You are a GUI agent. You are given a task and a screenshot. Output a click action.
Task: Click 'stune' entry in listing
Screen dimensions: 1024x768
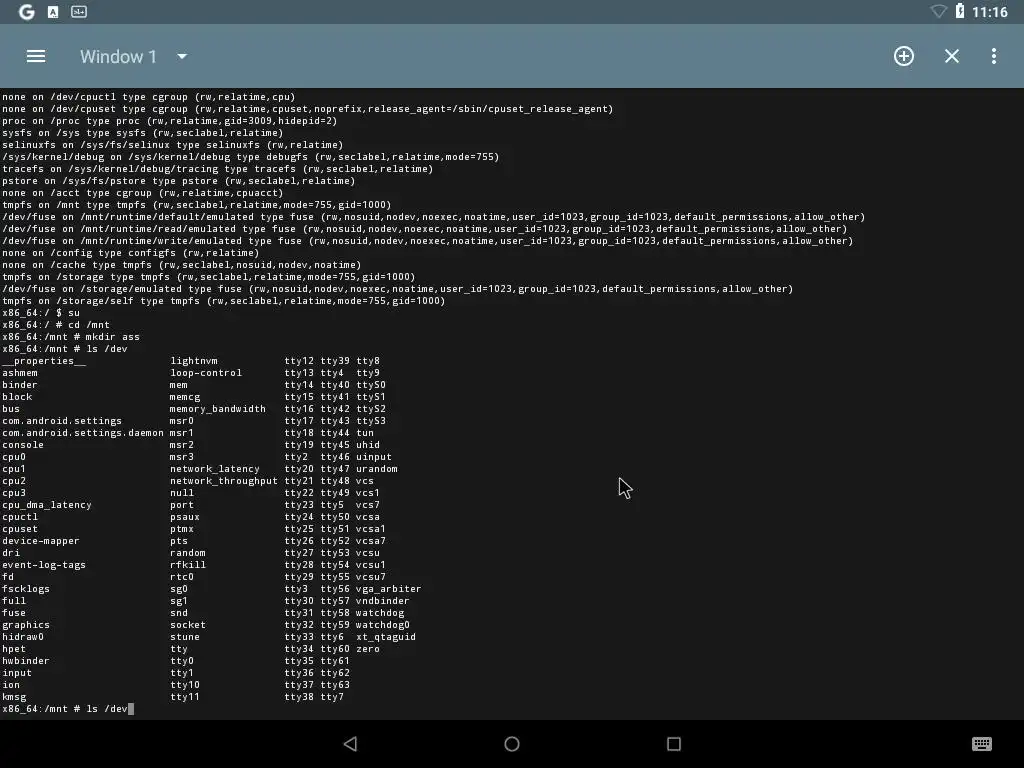185,637
